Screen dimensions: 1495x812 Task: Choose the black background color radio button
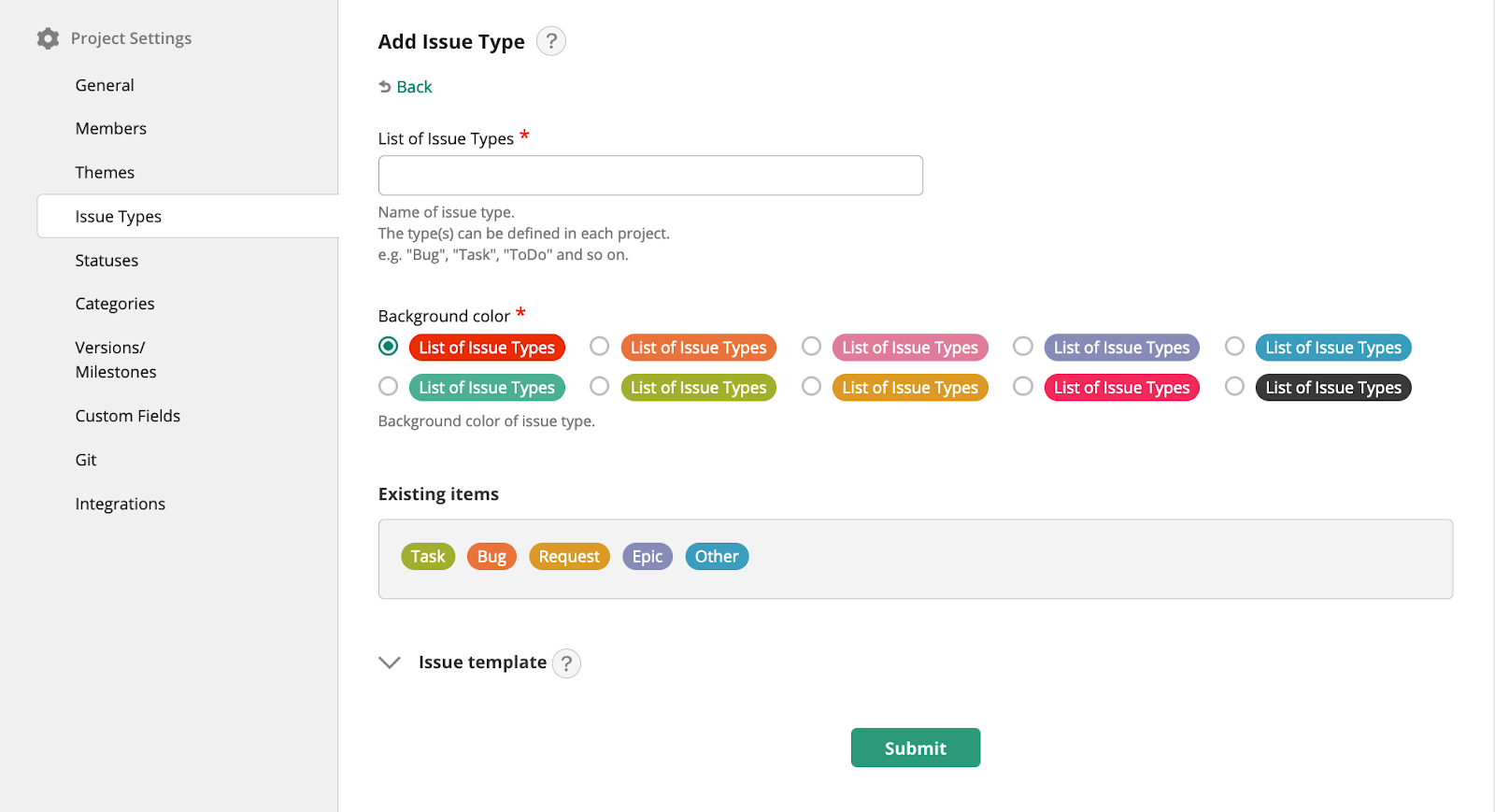(1234, 387)
